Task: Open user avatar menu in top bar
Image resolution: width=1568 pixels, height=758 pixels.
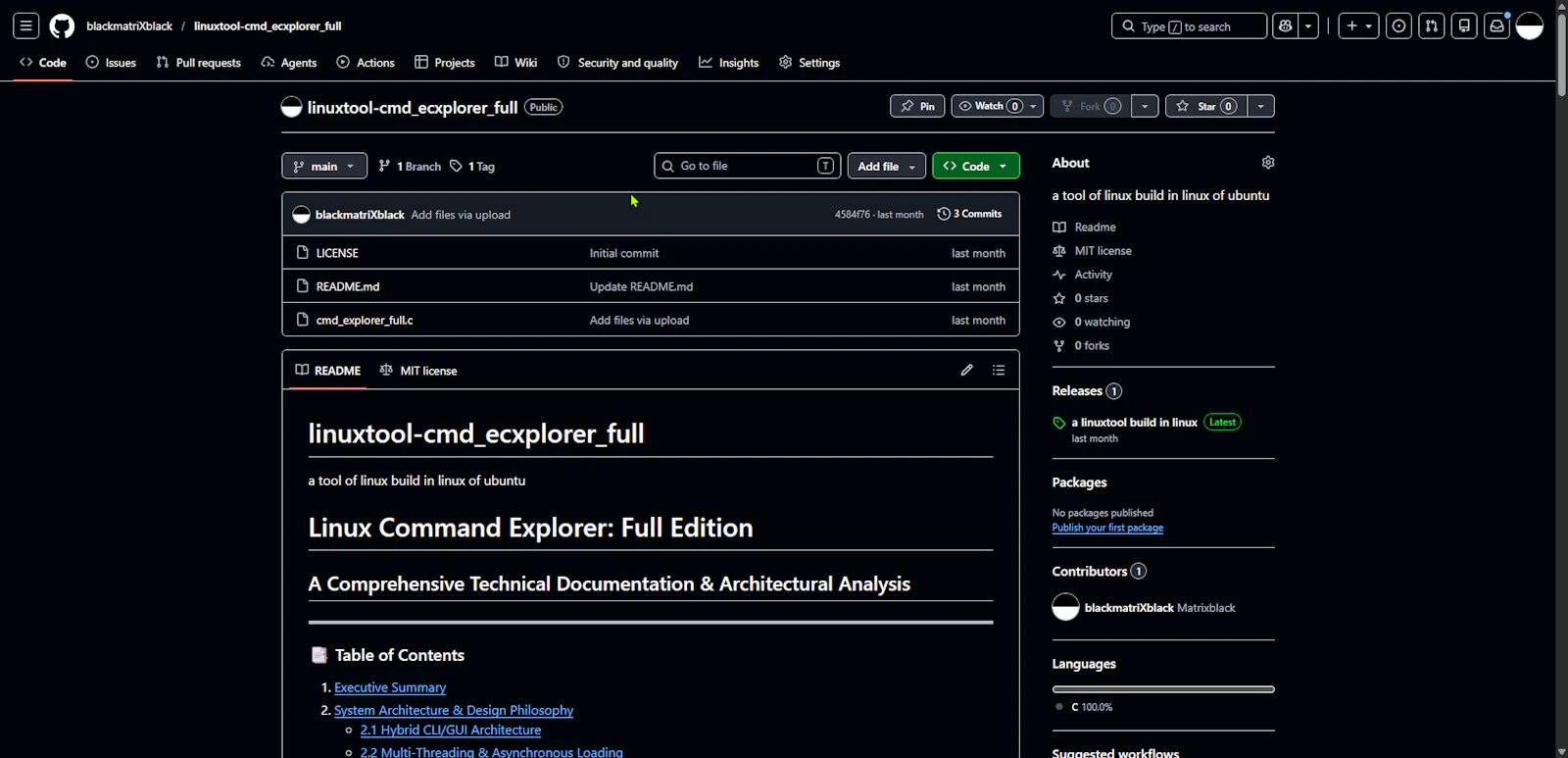Action: pos(1530,26)
